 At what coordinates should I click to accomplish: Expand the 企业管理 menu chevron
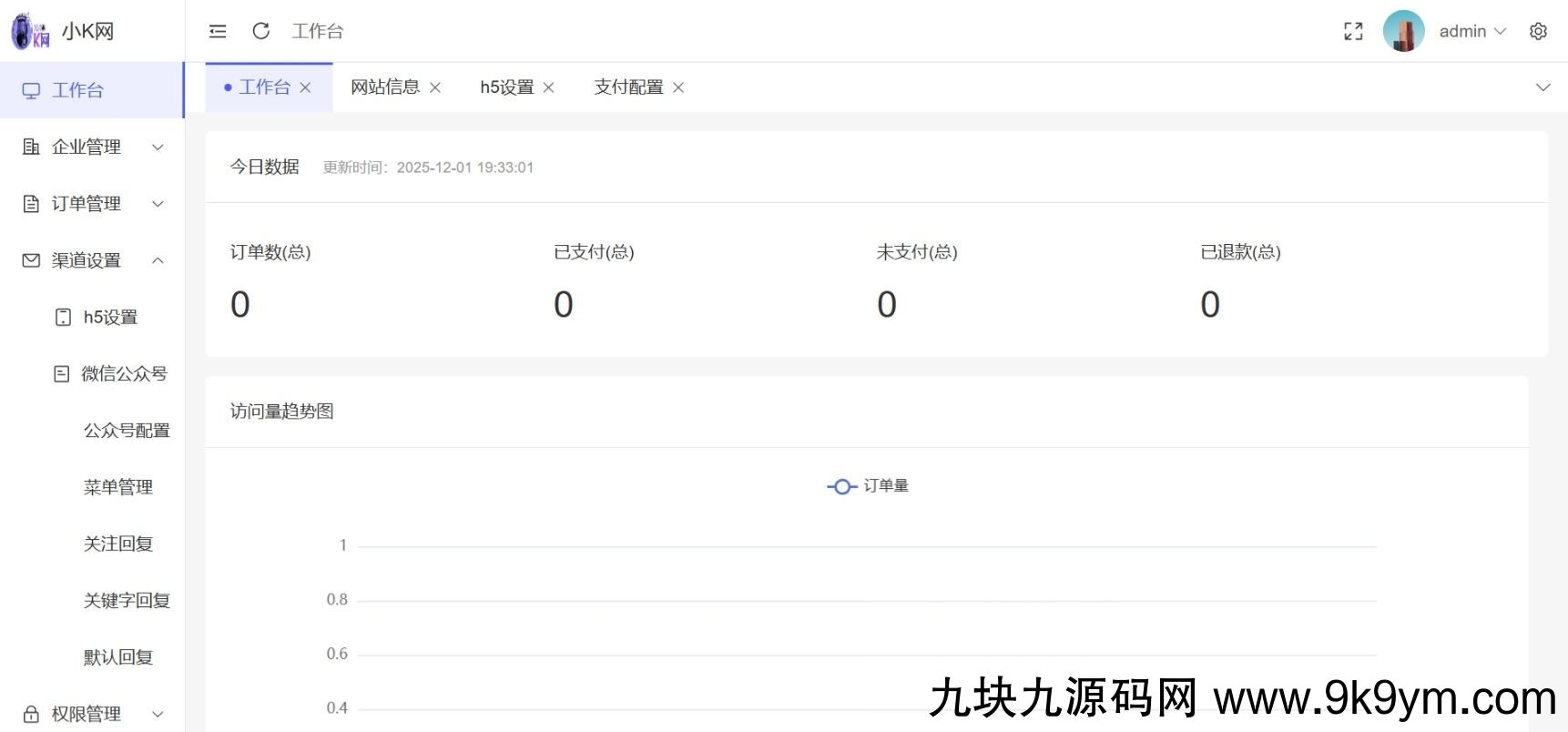(x=158, y=147)
